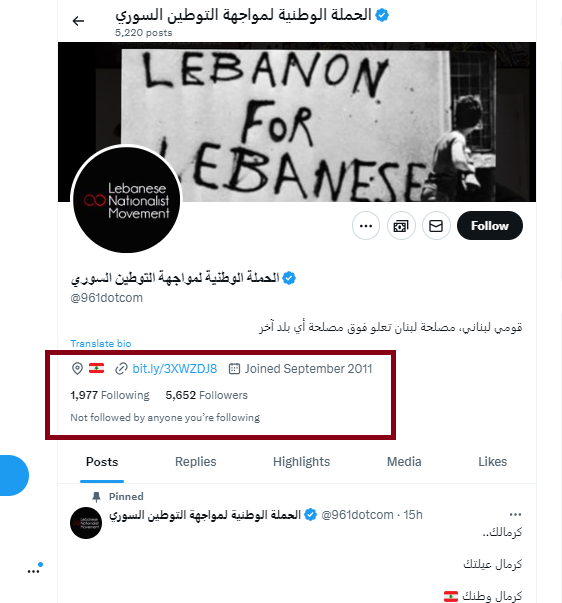
Task: Open the bit.ly/3XWZDJ8 link
Action: 175,368
